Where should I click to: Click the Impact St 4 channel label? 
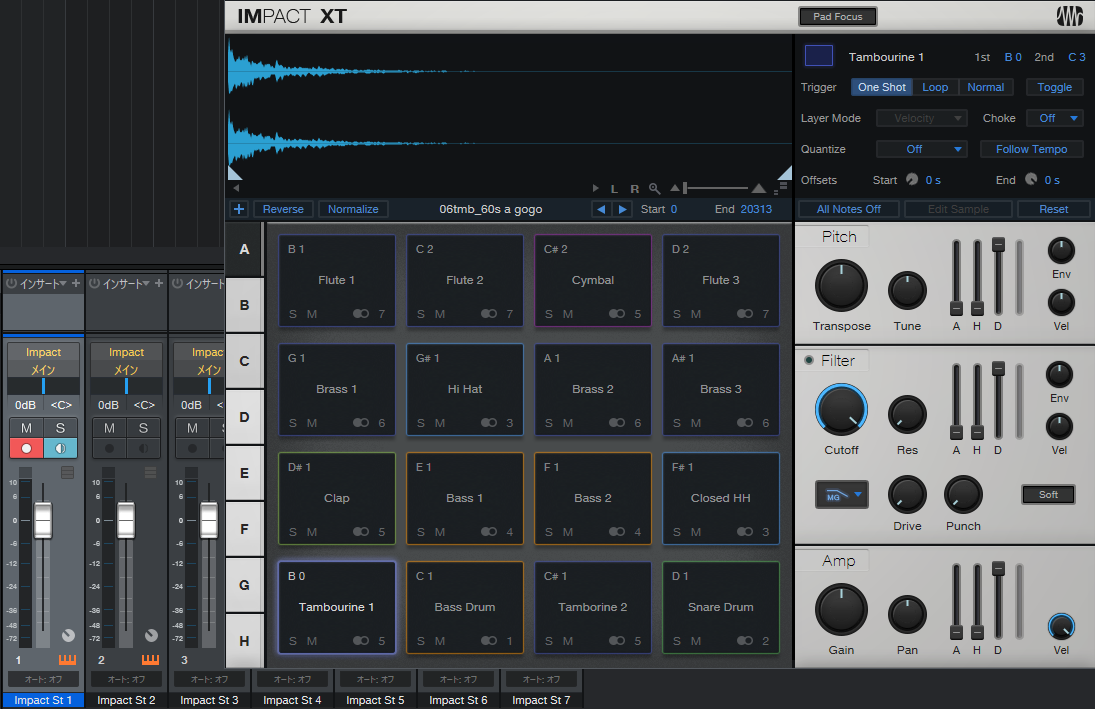point(292,700)
